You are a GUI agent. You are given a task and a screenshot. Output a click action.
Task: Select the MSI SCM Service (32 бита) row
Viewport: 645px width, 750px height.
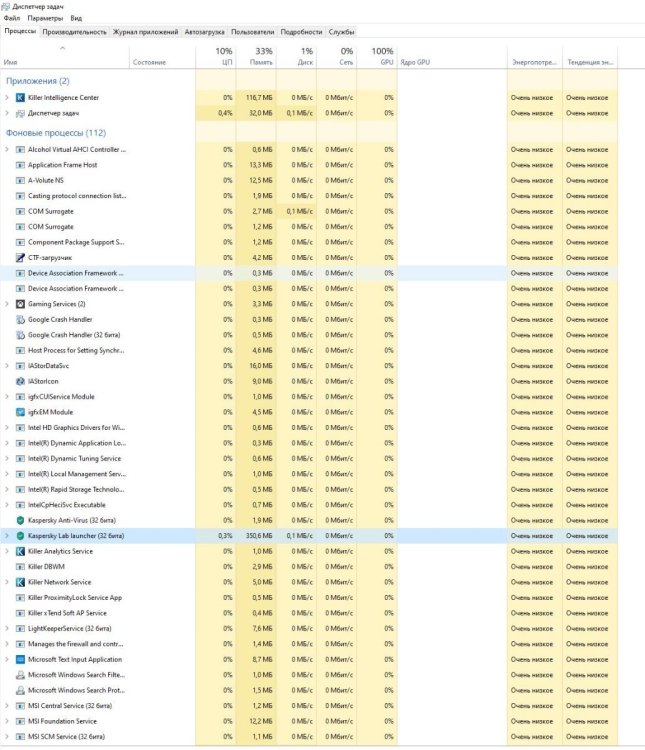click(x=309, y=737)
